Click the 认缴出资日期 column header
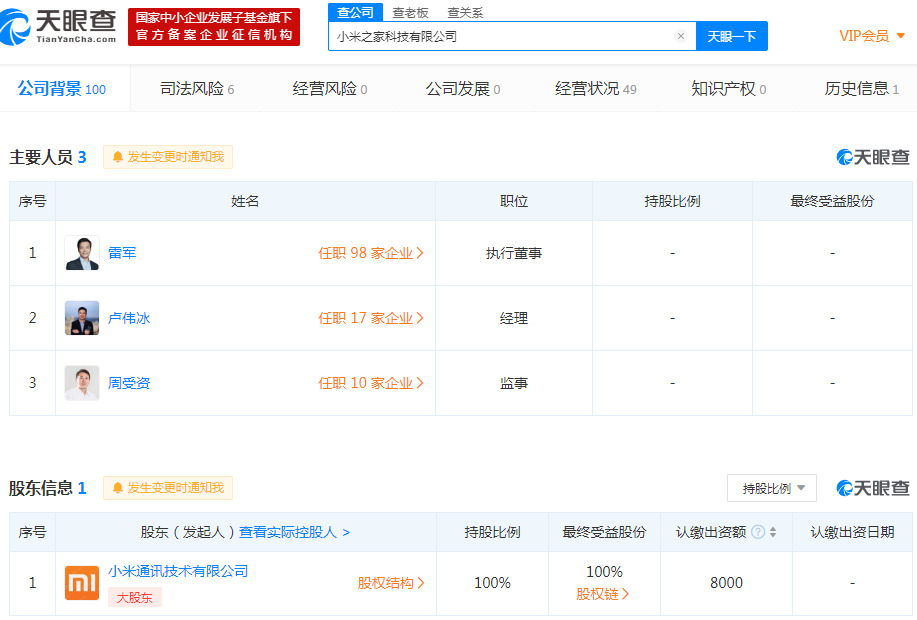 coord(852,532)
